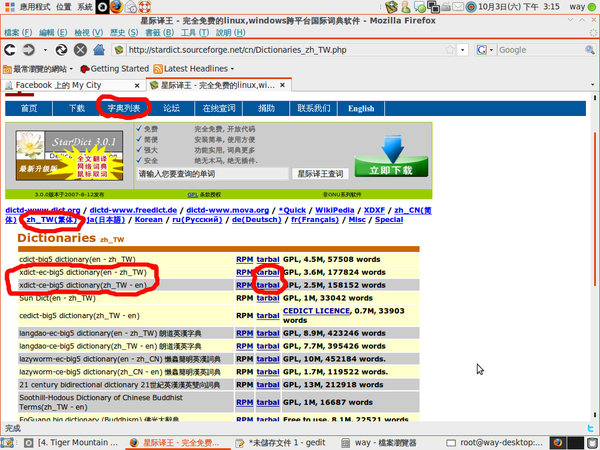The width and height of the screenshot is (600, 450).
Task: Open the 字典列表 navigation item
Action: tap(124, 108)
